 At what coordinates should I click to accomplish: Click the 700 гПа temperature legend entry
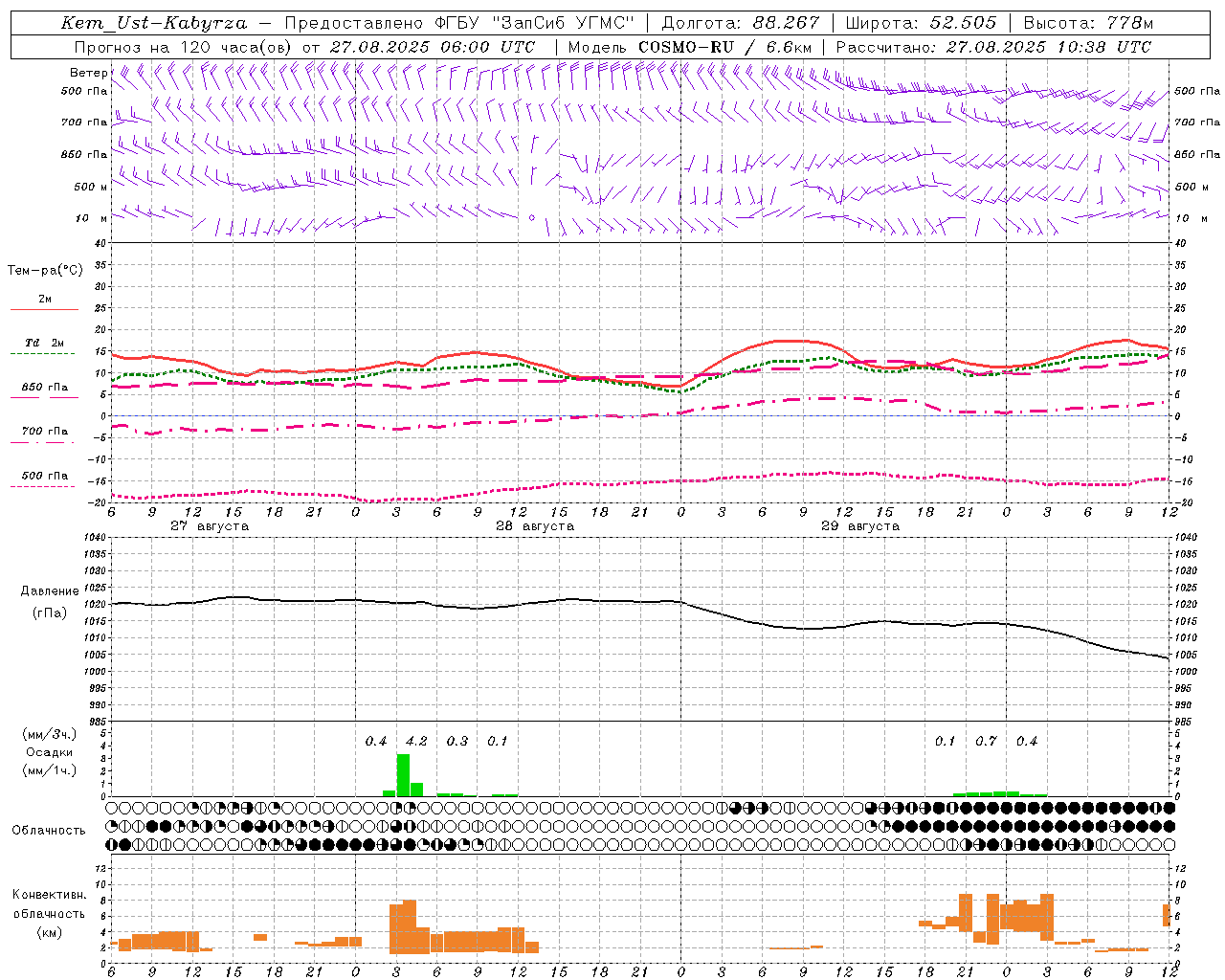tap(44, 431)
